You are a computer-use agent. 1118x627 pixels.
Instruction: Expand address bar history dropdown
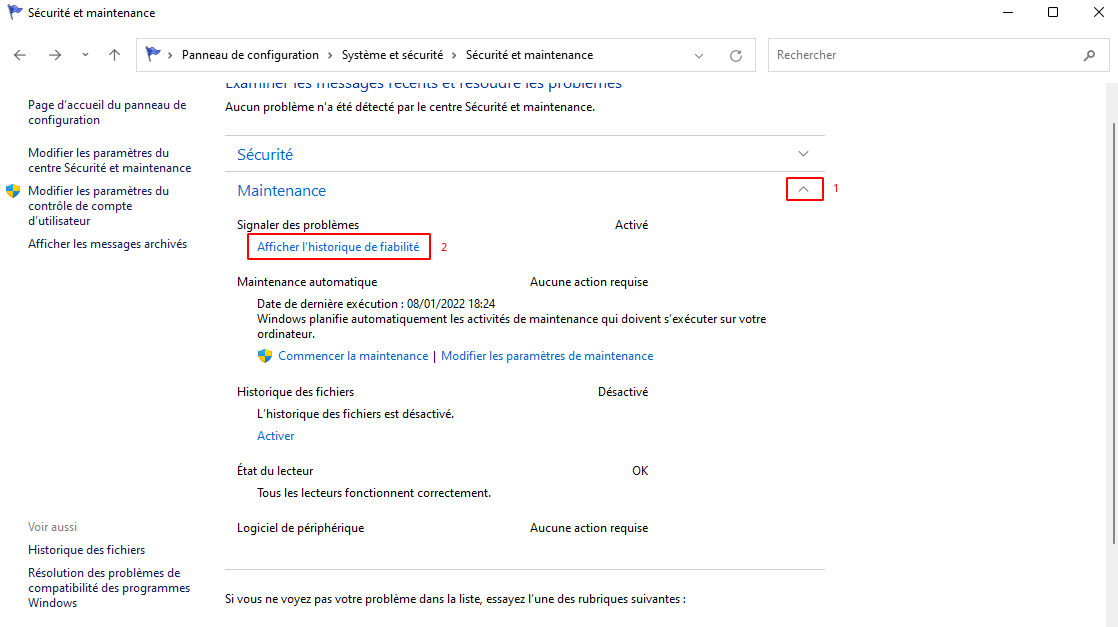(699, 56)
